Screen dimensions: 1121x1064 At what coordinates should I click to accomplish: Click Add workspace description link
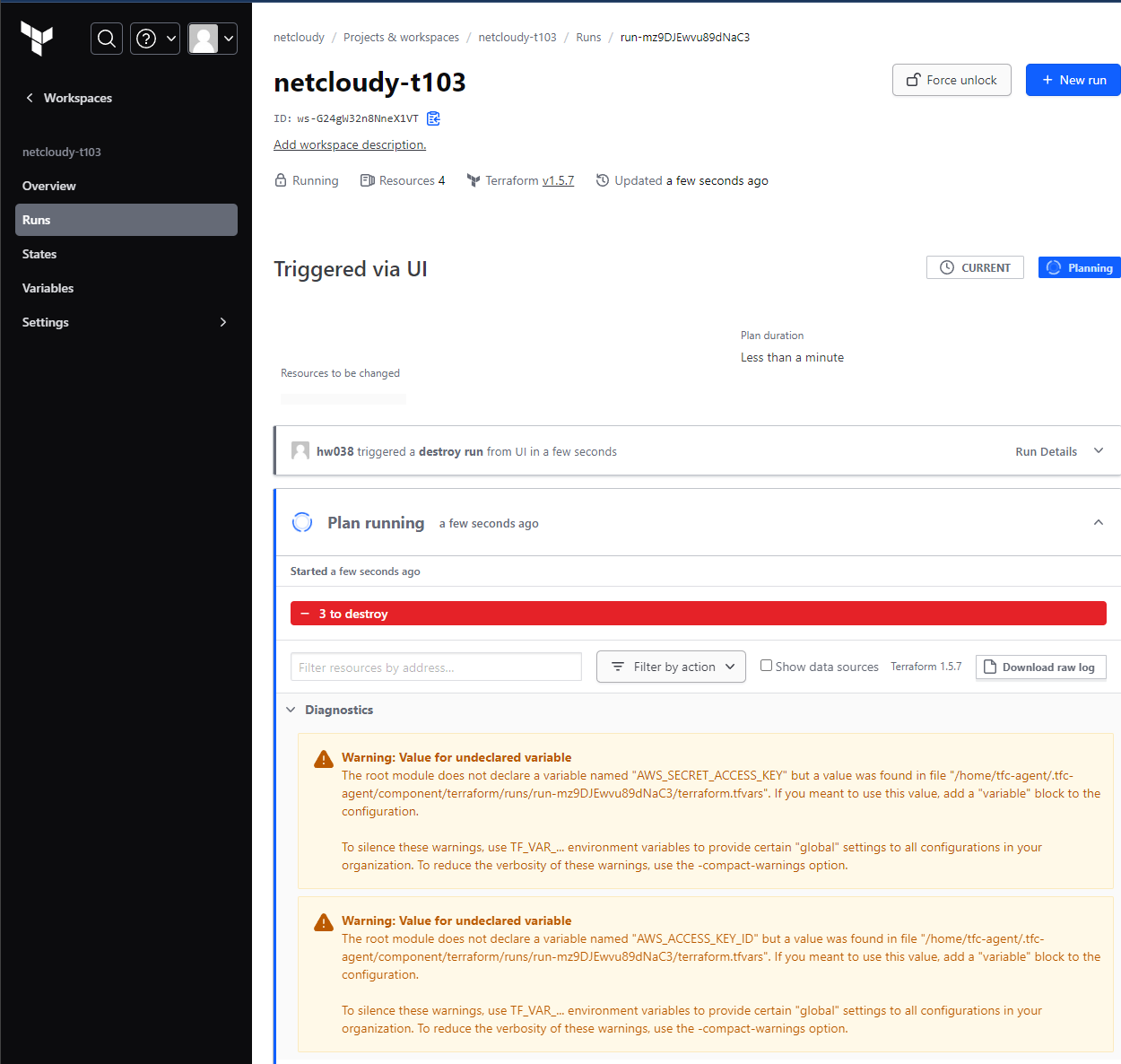click(x=350, y=144)
